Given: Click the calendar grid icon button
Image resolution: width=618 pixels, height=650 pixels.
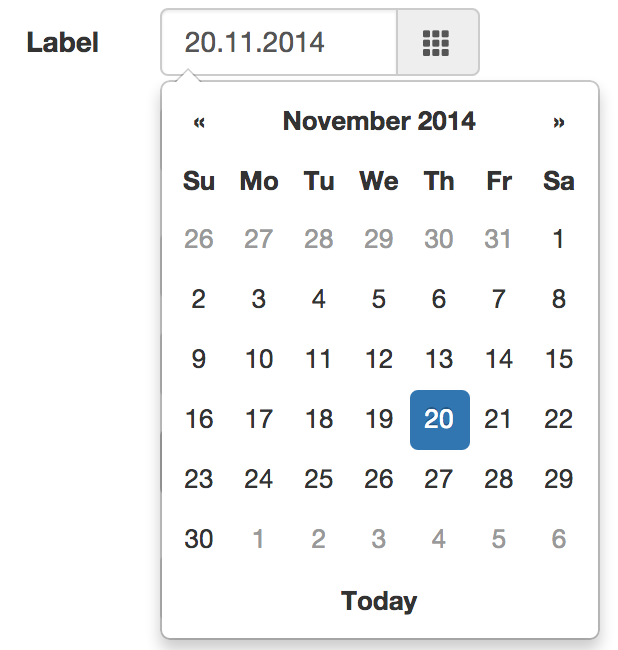Looking at the screenshot, I should (x=438, y=42).
